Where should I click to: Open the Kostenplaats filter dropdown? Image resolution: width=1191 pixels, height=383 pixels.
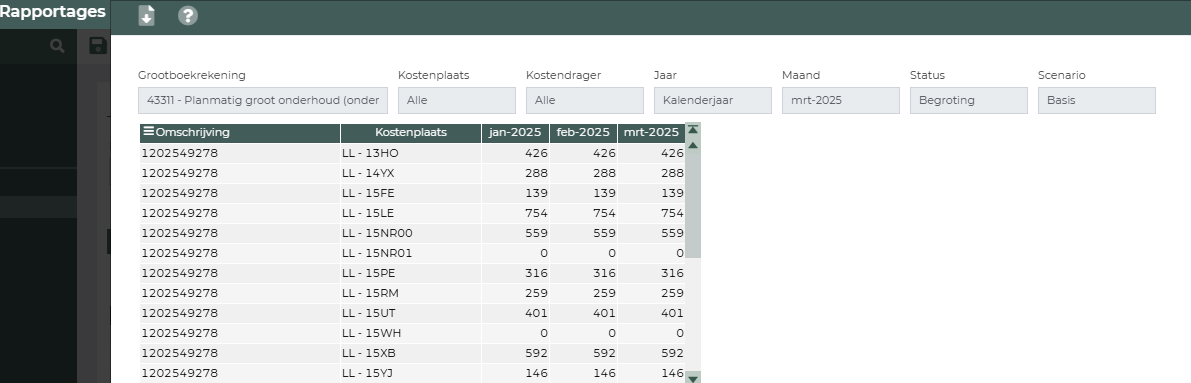[x=456, y=100]
